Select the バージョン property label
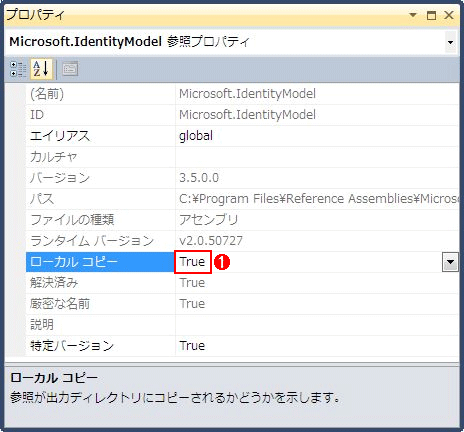Screen dimensions: 464x432 coord(60,178)
